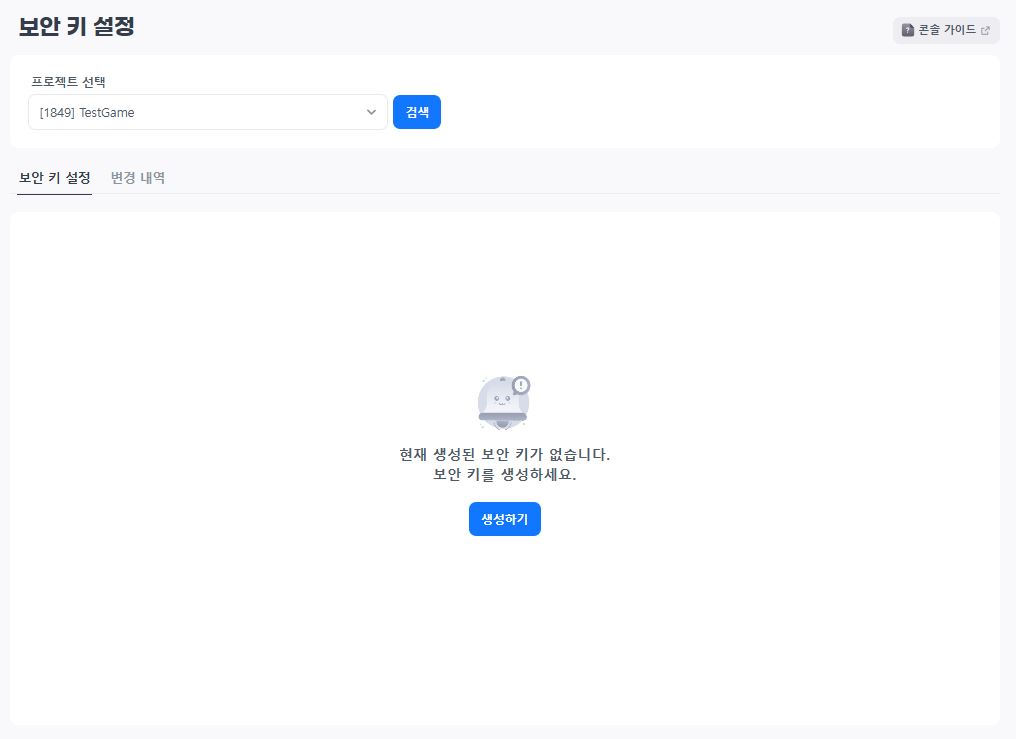This screenshot has width=1016, height=739.
Task: Open the 콘솔 가이드 link
Action: [x=946, y=30]
